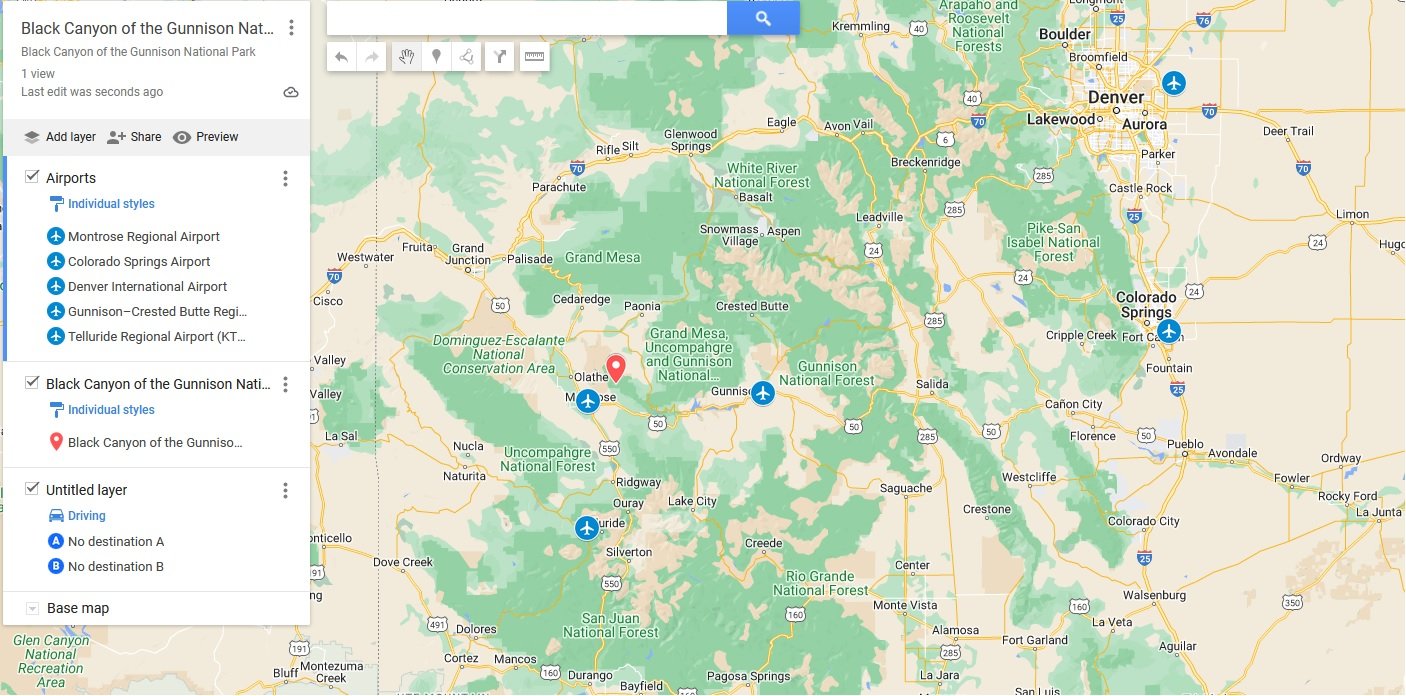This screenshot has width=1406, height=696.
Task: Click the blue A waypoint icon
Action: 56,541
